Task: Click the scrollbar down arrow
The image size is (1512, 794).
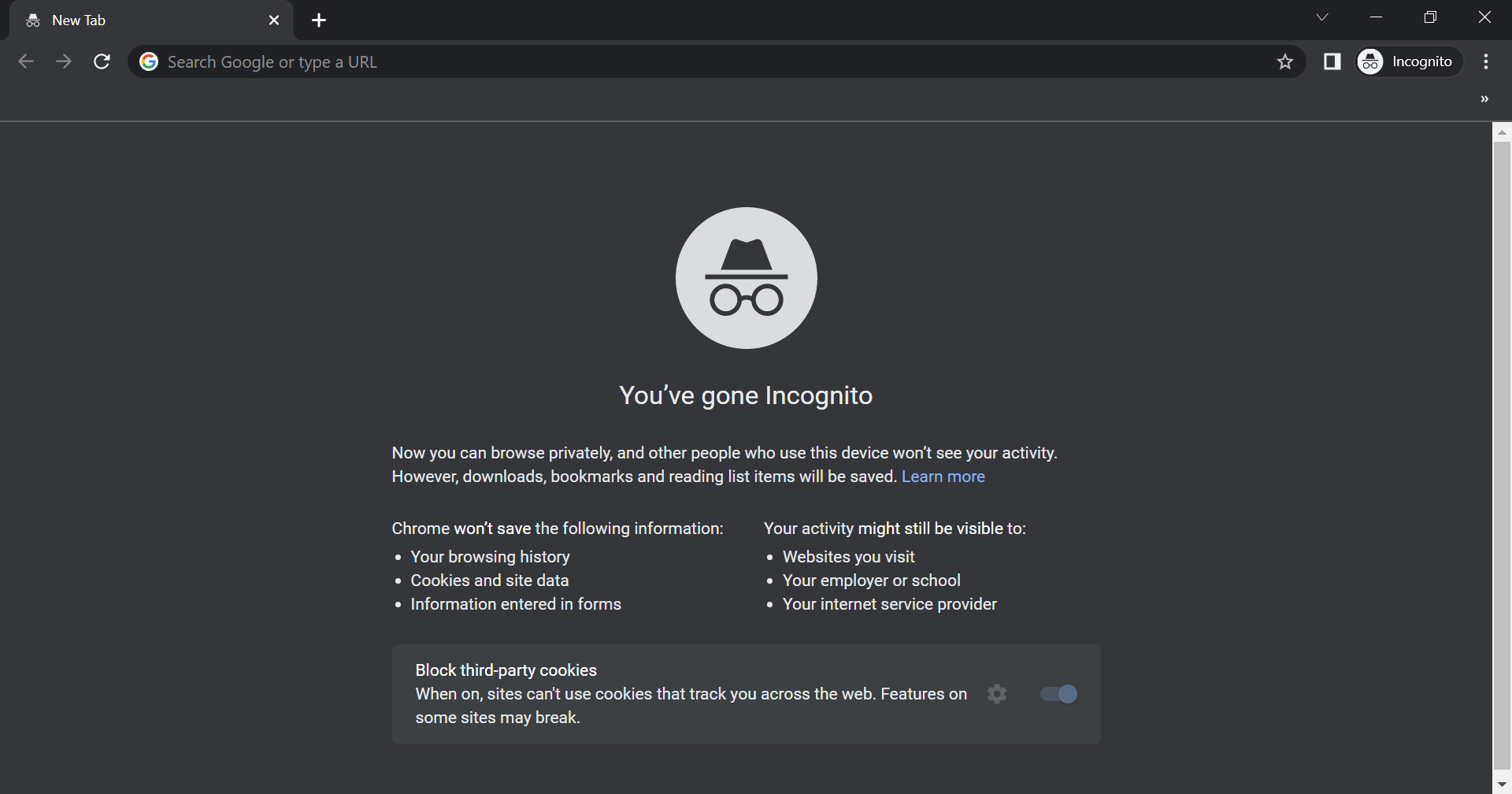Action: click(1502, 785)
